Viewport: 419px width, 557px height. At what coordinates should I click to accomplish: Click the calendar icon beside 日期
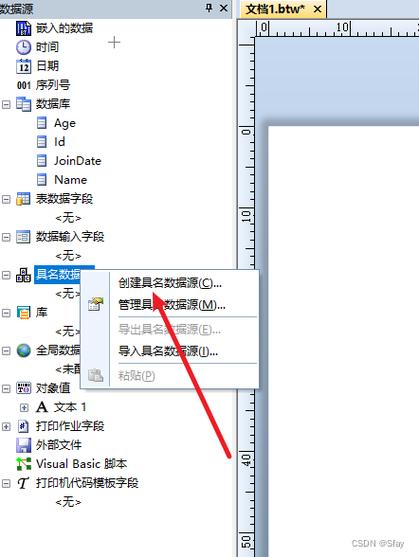(x=23, y=66)
